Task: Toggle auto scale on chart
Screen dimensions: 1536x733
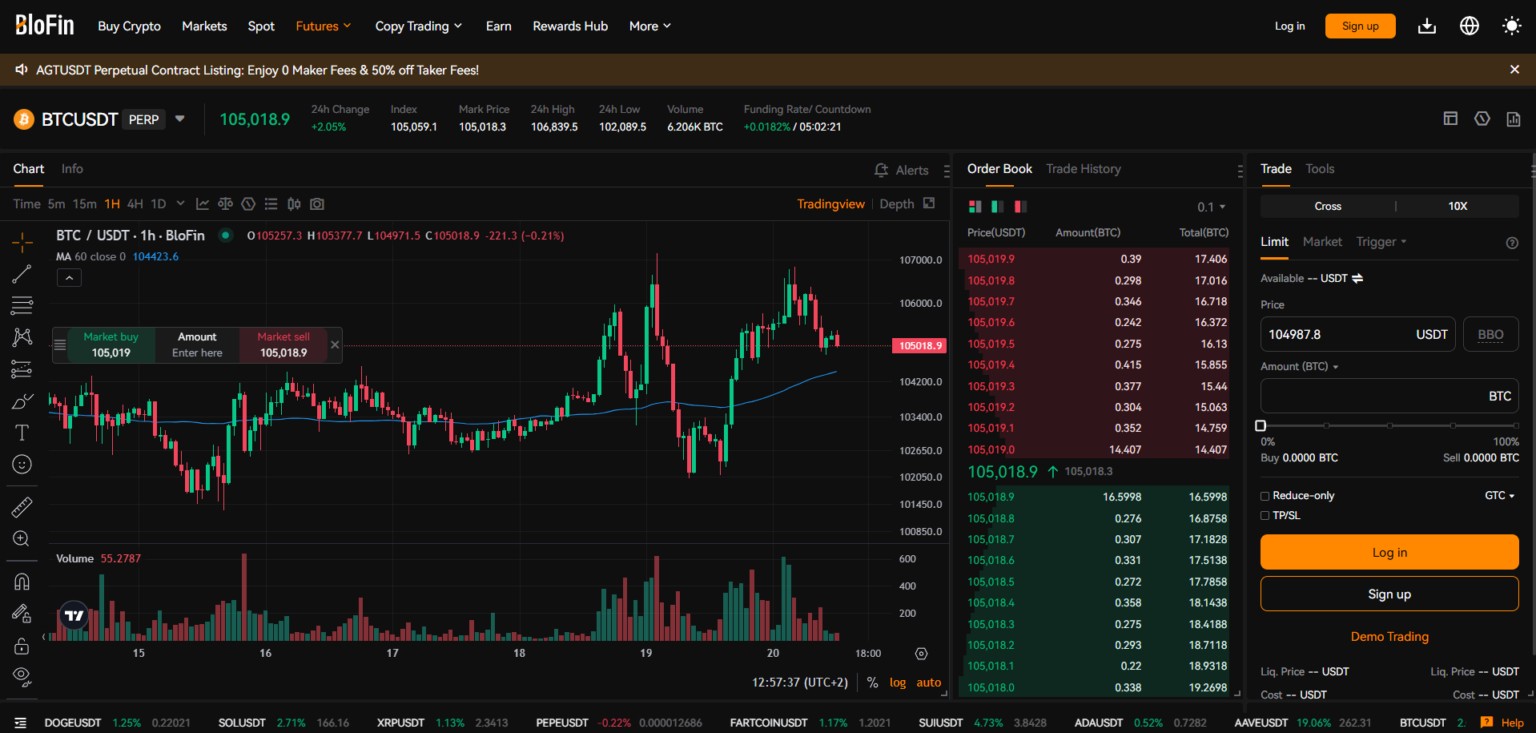Action: point(929,682)
